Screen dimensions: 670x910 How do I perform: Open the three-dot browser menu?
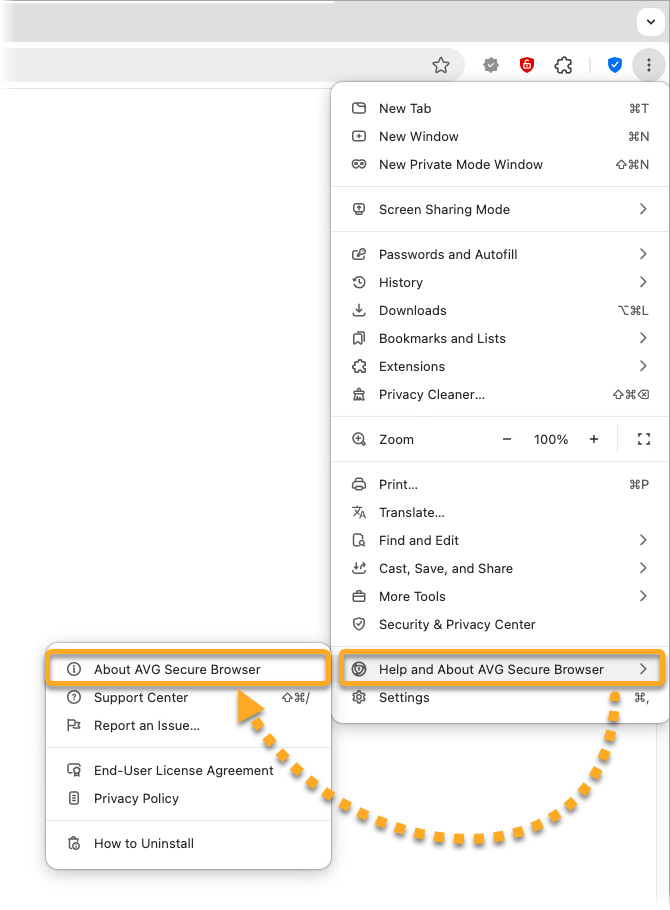[649, 65]
